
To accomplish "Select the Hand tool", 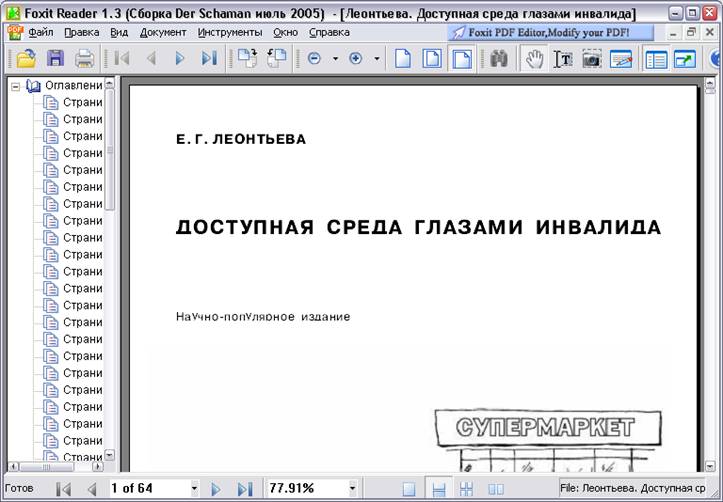I will pos(534,59).
